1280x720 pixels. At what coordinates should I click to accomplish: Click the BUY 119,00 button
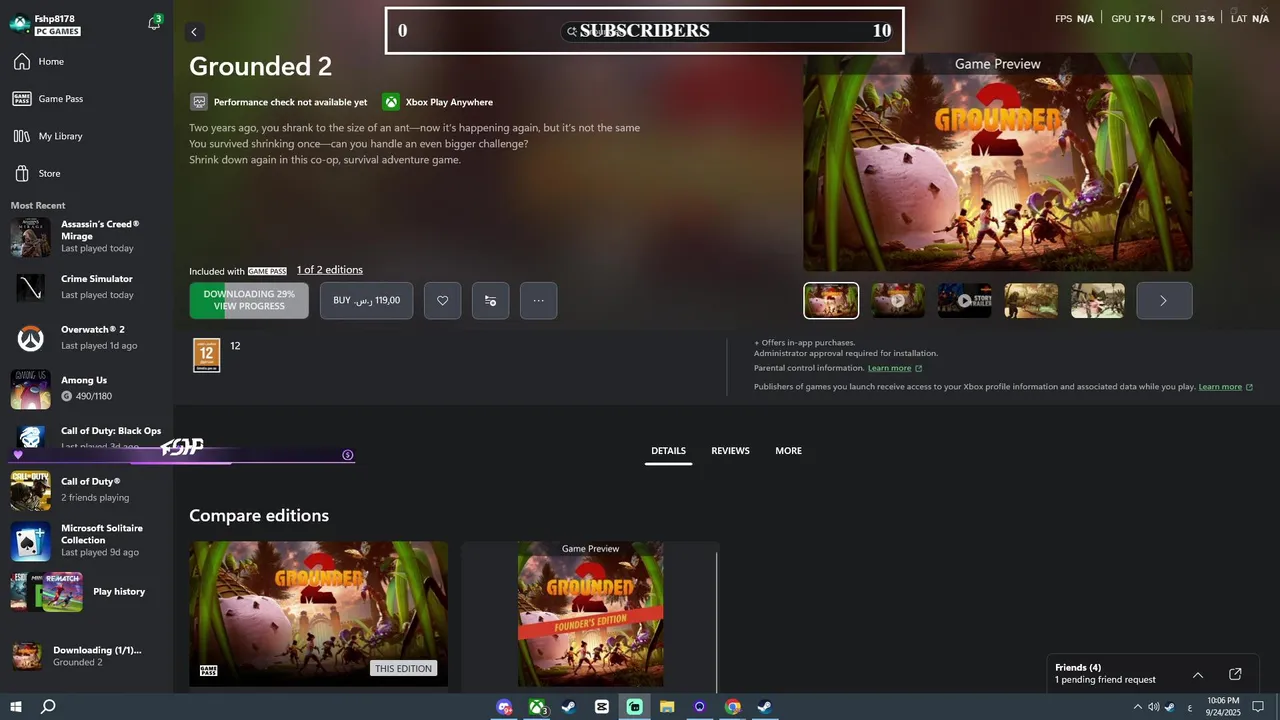(366, 300)
